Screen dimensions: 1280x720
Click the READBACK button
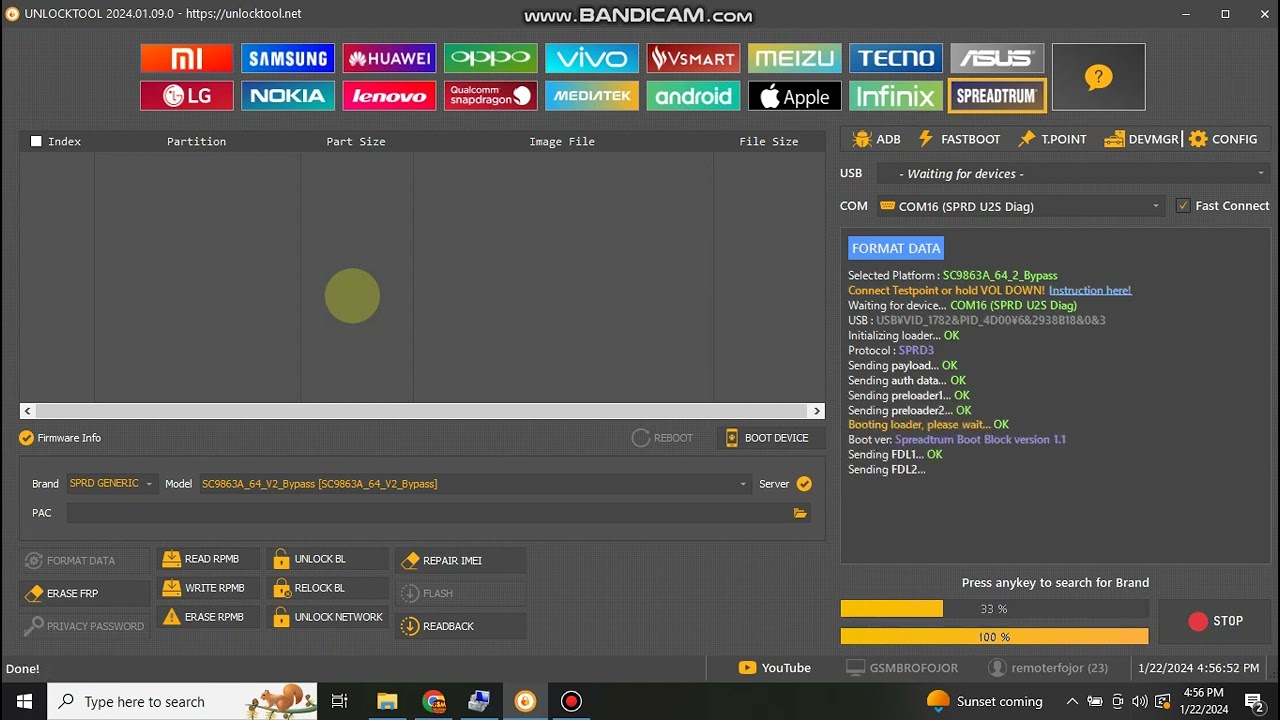pyautogui.click(x=460, y=626)
